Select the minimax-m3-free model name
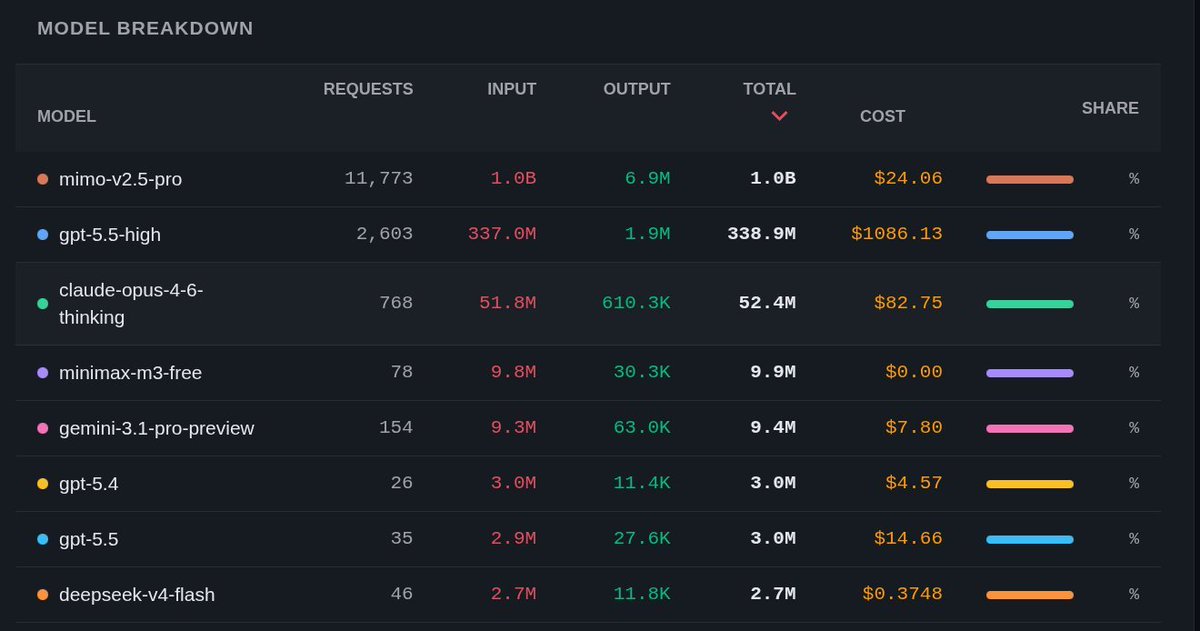Image resolution: width=1200 pixels, height=631 pixels. (130, 373)
